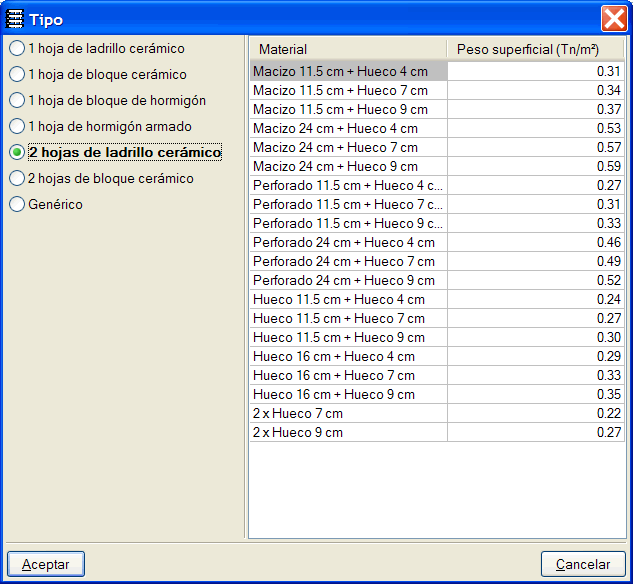Viewport: 633px width, 584px height.
Task: Select row 'Macizo 24 cm + Hueco 9 cm'
Action: pos(437,166)
